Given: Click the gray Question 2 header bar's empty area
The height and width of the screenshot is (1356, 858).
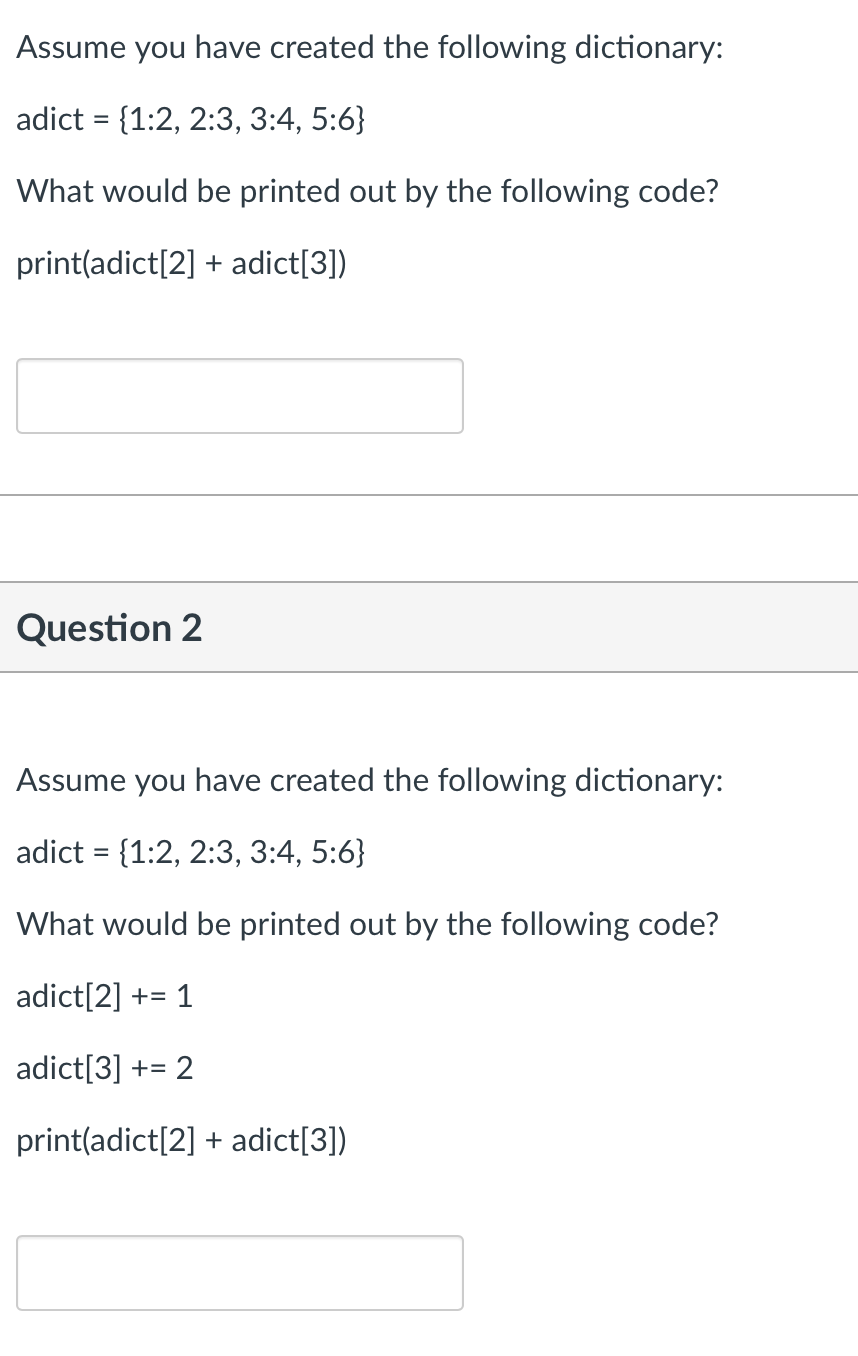Looking at the screenshot, I should 530,628.
